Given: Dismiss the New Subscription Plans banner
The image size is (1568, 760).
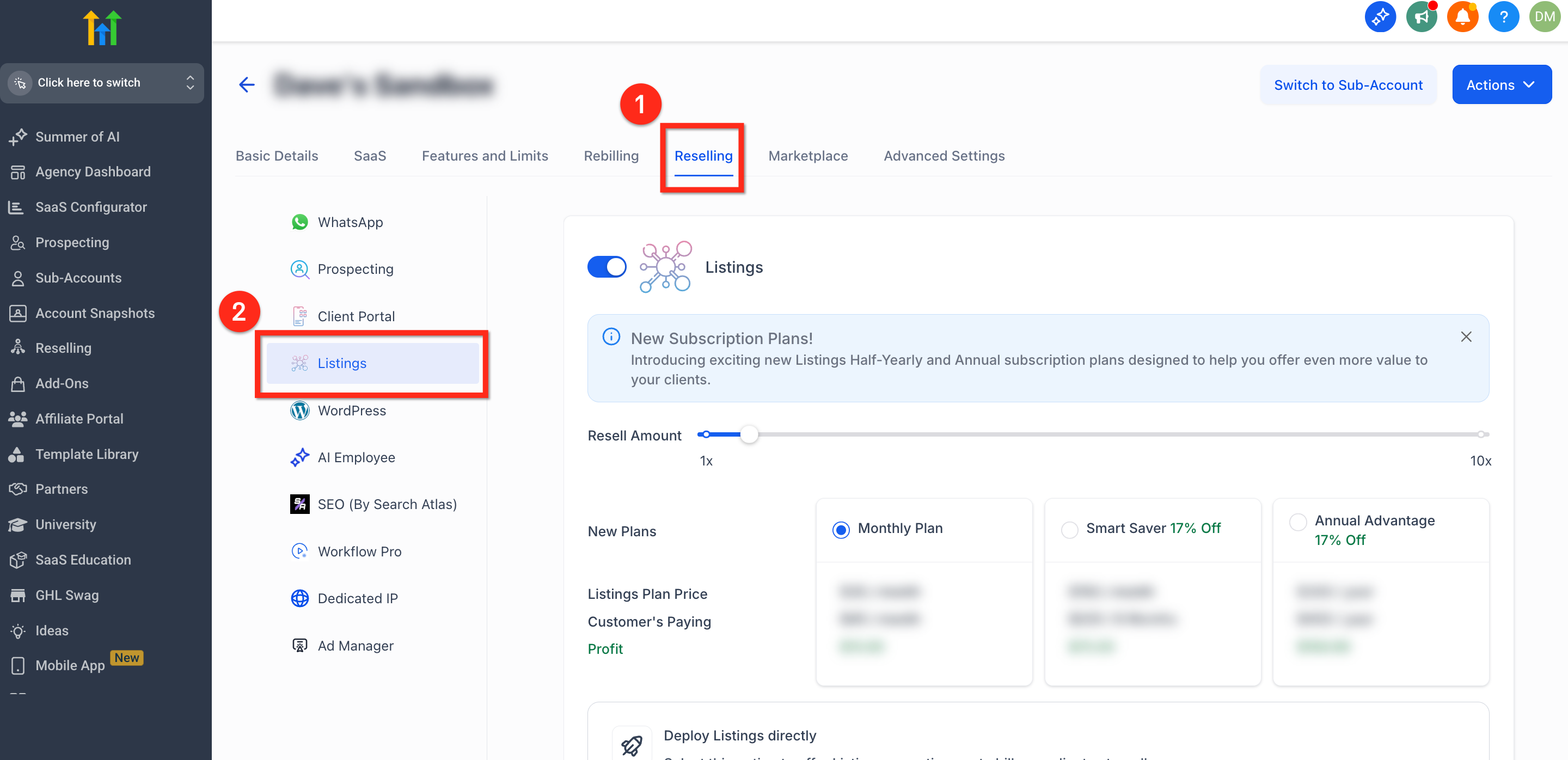Looking at the screenshot, I should (x=1466, y=337).
